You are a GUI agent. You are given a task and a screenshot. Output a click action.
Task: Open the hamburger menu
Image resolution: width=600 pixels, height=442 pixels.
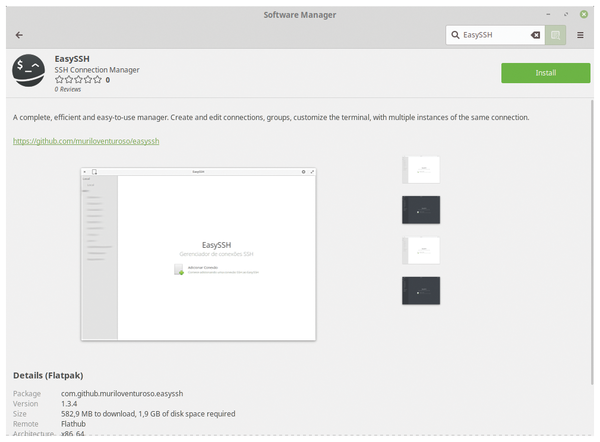coord(580,35)
